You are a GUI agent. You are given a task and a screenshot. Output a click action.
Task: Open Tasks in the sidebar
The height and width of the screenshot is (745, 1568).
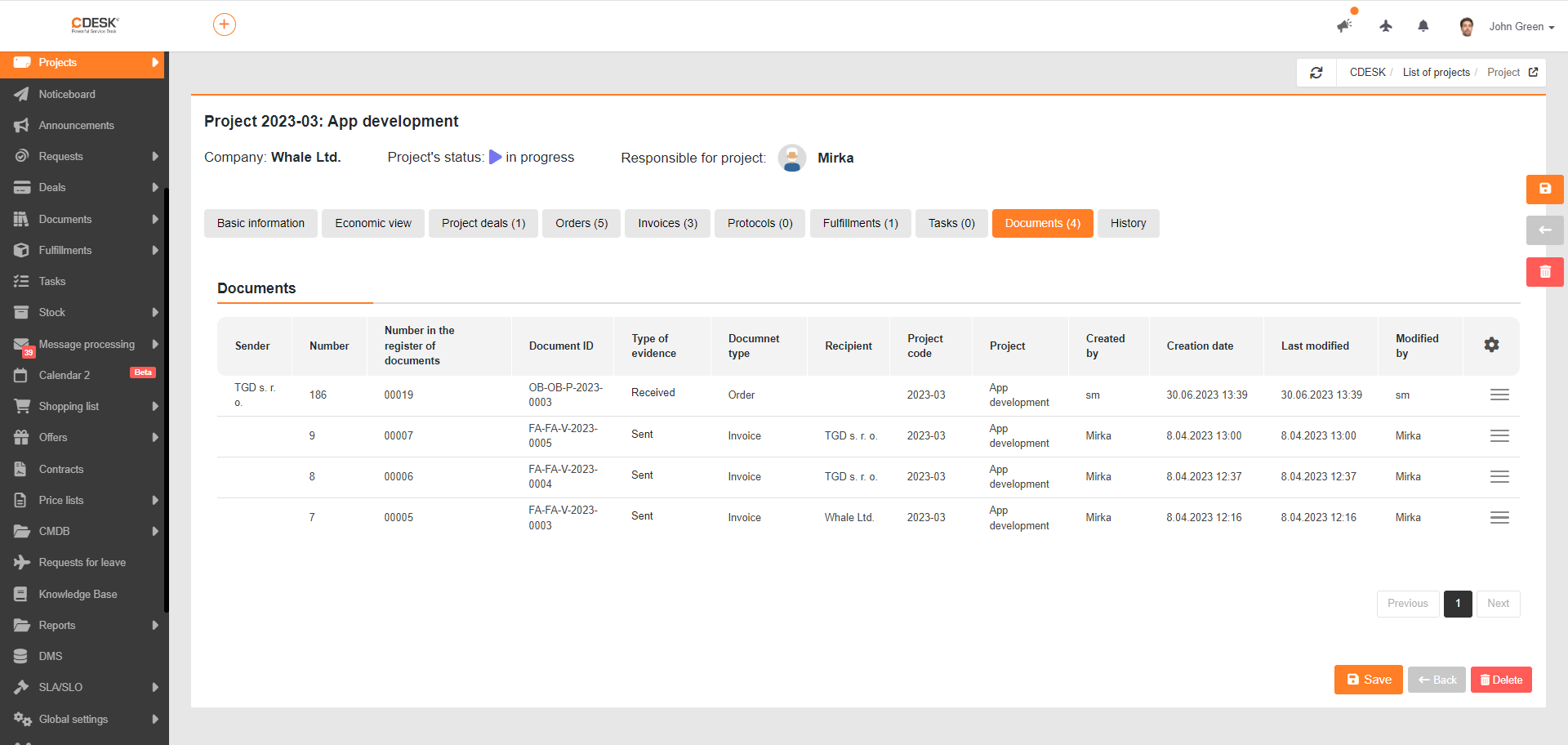point(82,281)
